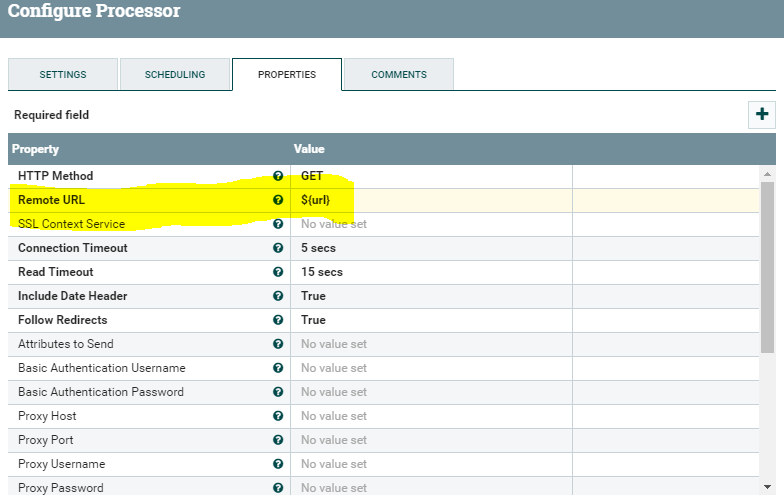This screenshot has width=784, height=502.
Task: Open help icon for Proxy Password
Action: coord(278,488)
